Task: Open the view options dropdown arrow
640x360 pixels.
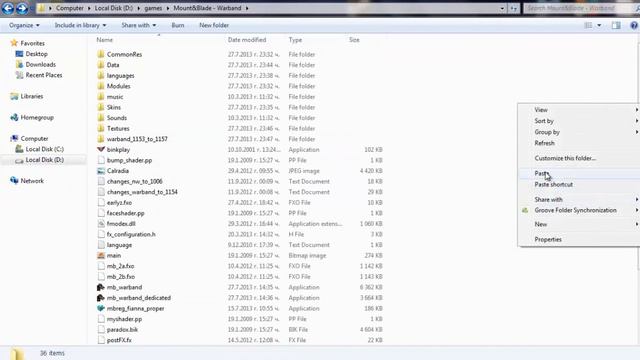Action: click(599, 25)
